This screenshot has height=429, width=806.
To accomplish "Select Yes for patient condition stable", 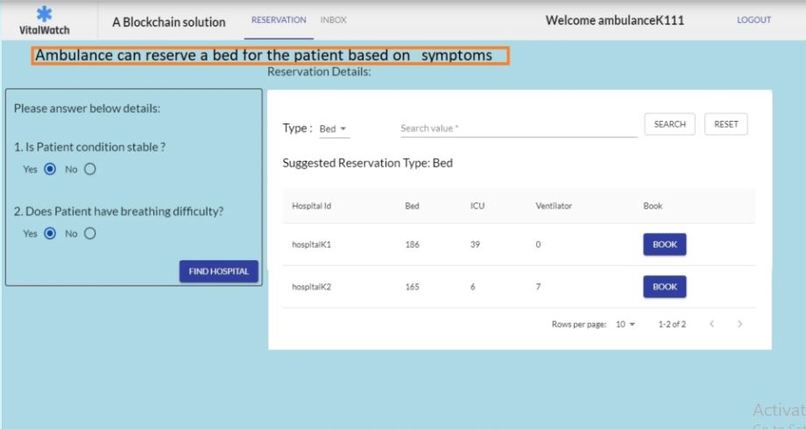I will click(x=50, y=169).
